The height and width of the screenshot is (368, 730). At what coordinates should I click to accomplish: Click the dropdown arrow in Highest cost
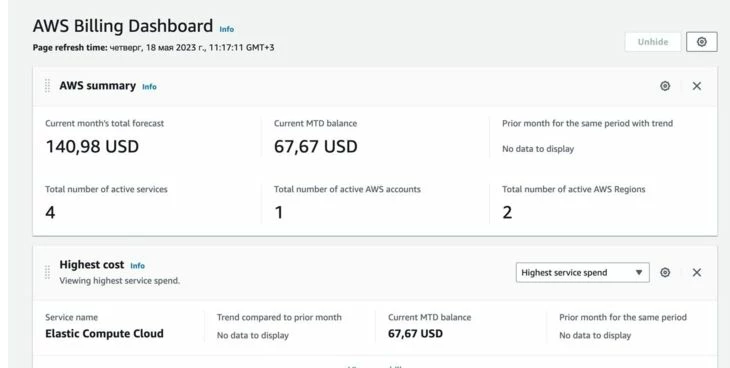click(639, 273)
